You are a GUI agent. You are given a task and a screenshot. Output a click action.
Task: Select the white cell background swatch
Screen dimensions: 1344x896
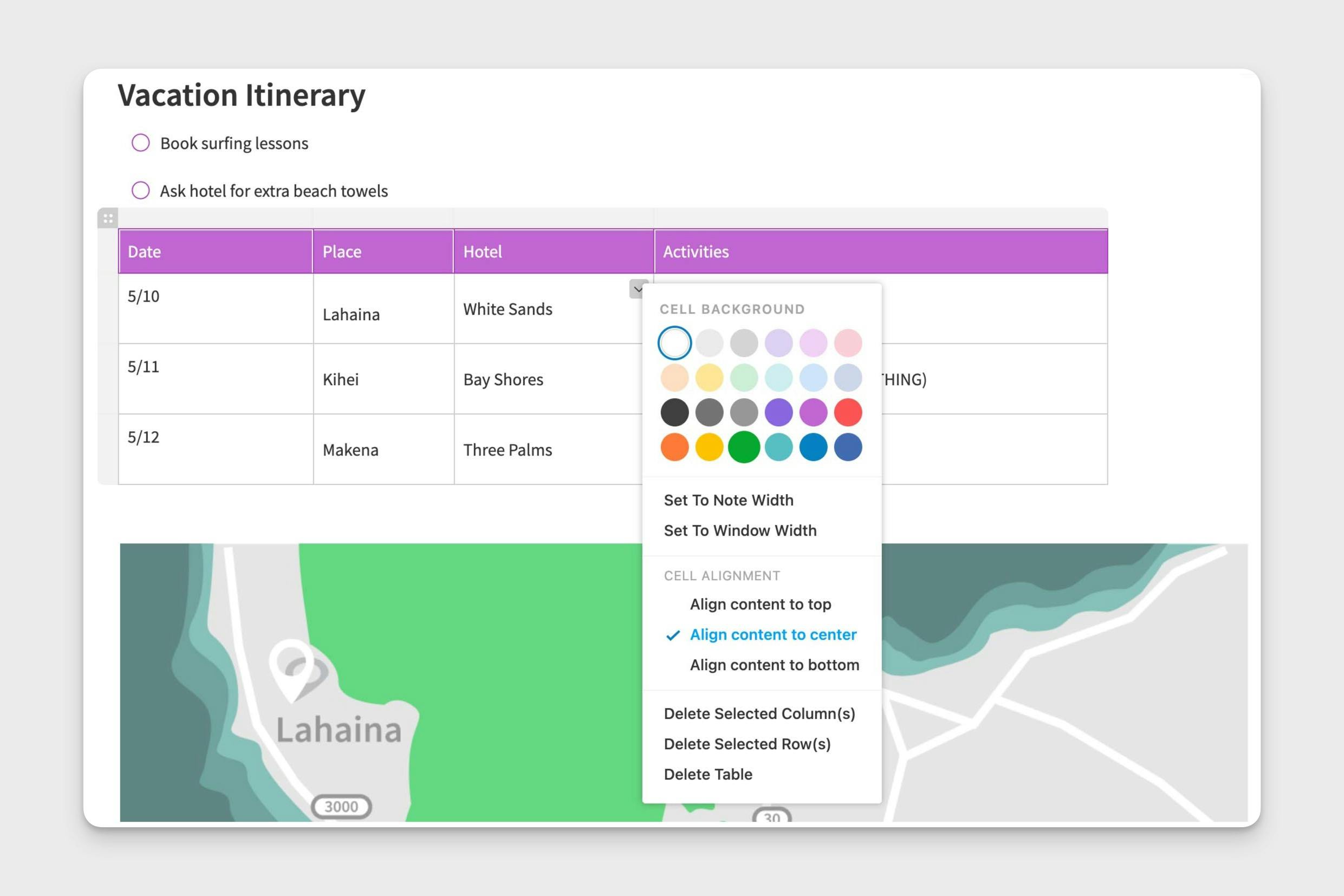coord(674,343)
